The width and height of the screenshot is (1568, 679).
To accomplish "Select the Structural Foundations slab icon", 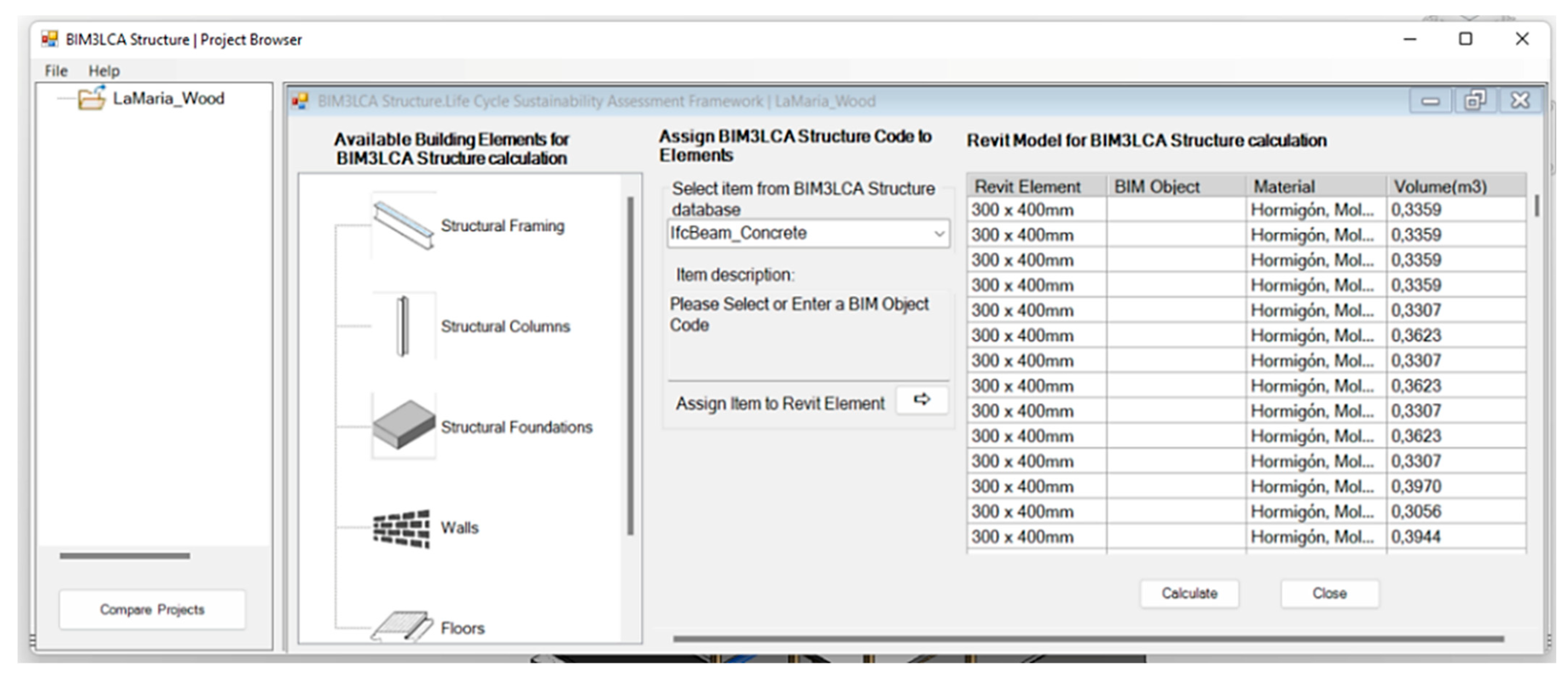I will 403,425.
